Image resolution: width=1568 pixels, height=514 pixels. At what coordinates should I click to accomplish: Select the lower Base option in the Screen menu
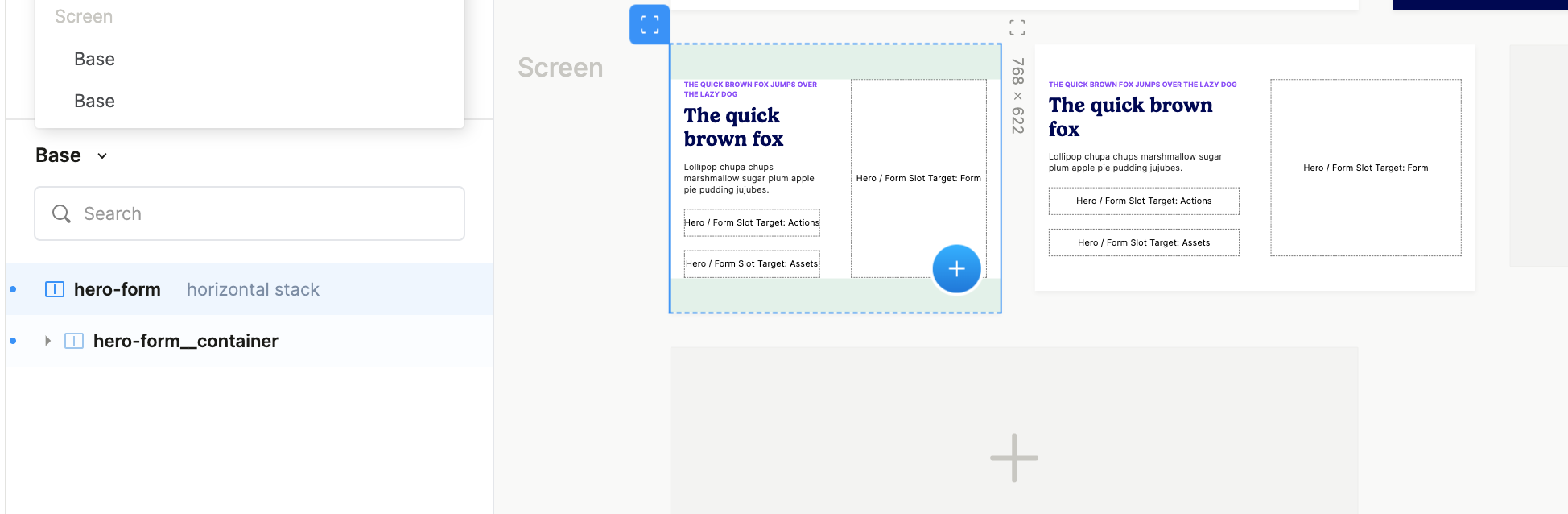tap(94, 101)
